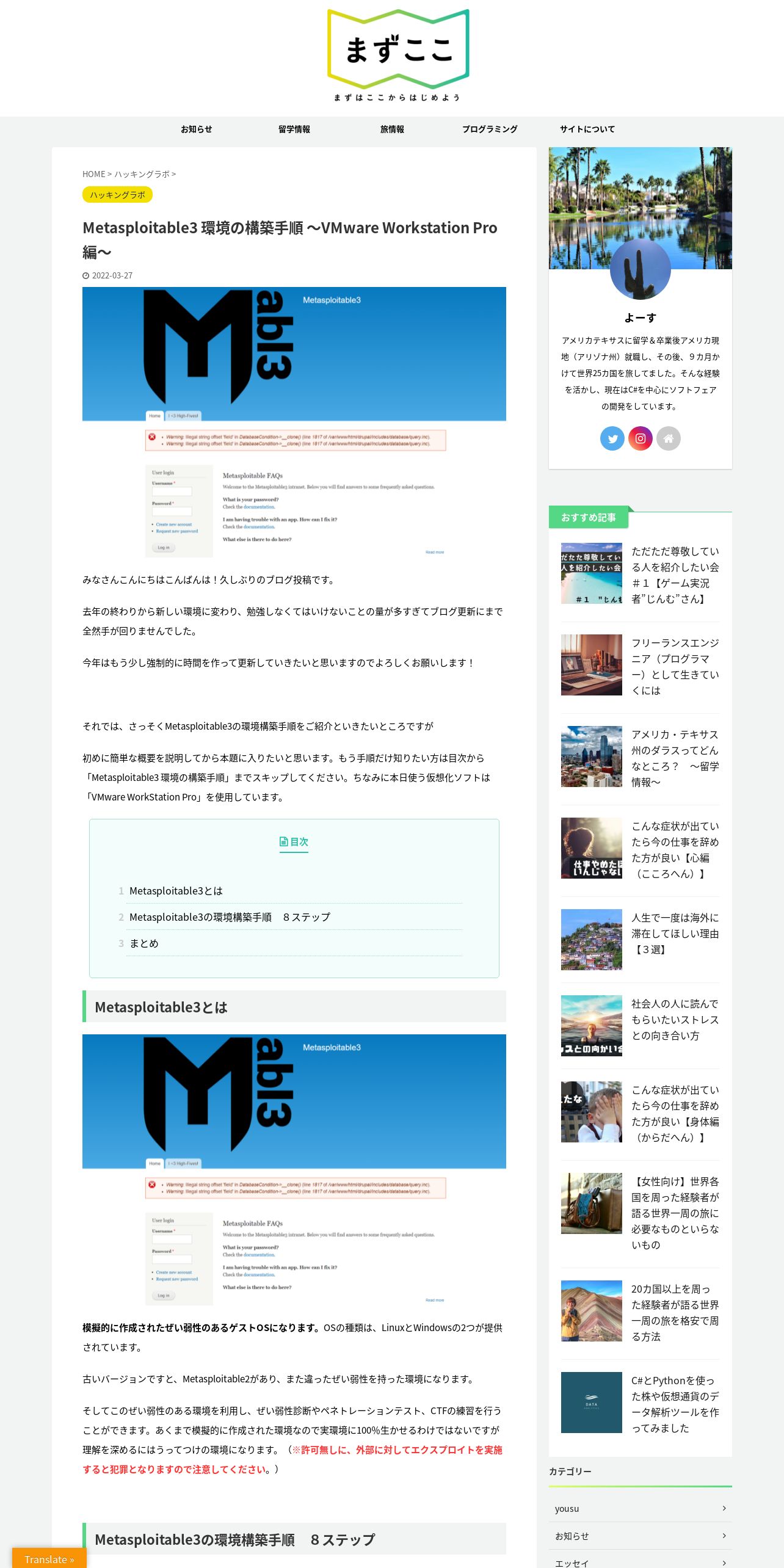The image size is (784, 1568).
Task: Open the プログラミング menu item
Action: (490, 129)
